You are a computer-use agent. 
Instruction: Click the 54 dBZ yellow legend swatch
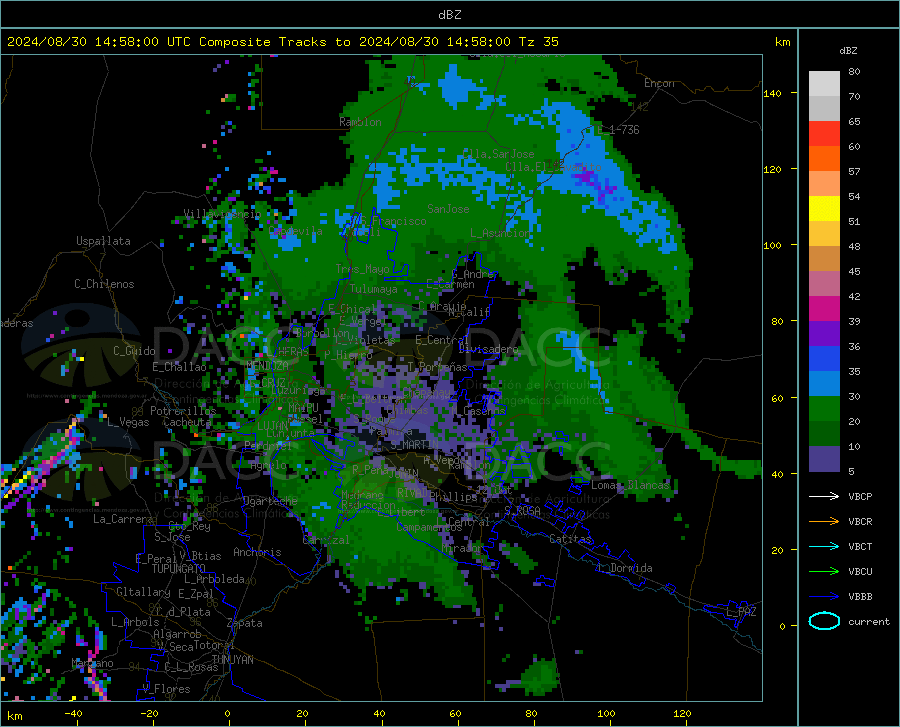824,209
